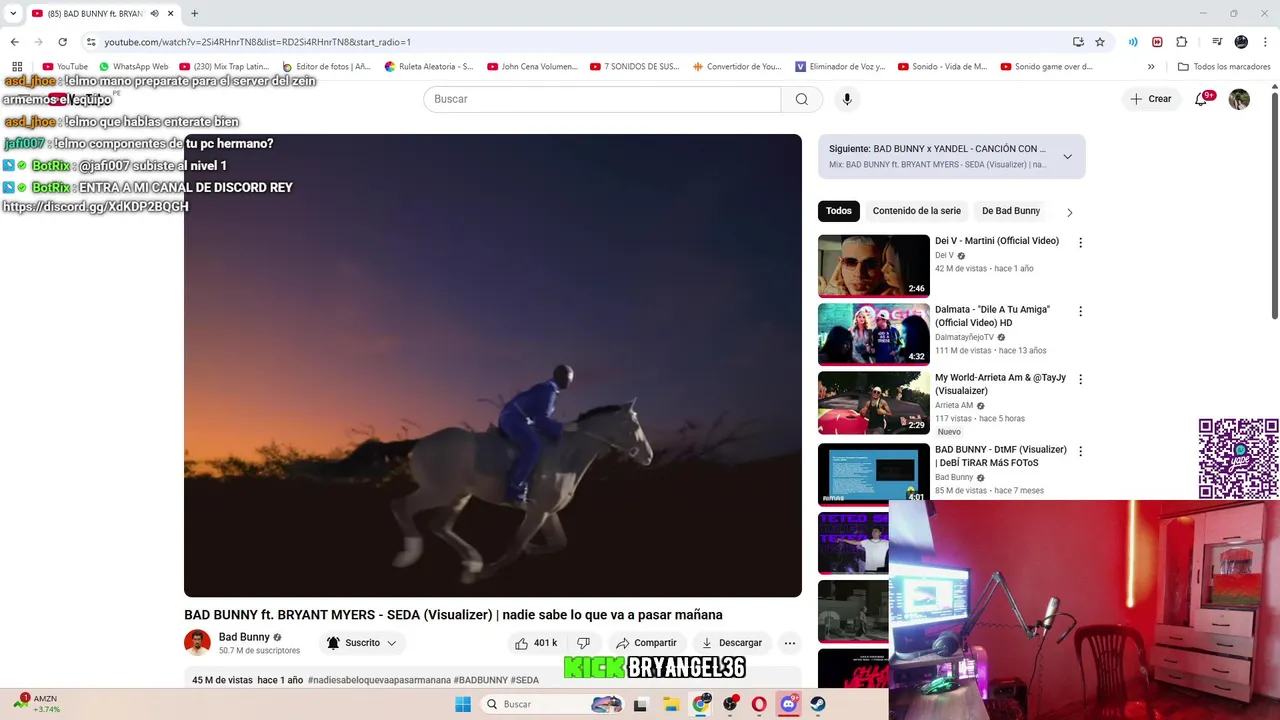Screen dimensions: 1280x720
Task: Open Ruleta Aleatoria bookmark
Action: (429, 67)
